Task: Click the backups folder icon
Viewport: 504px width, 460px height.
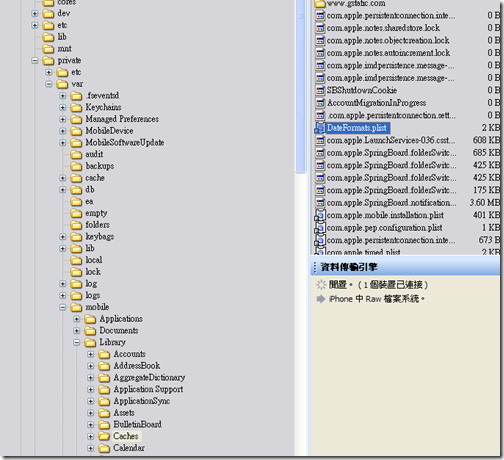Action: click(x=76, y=166)
